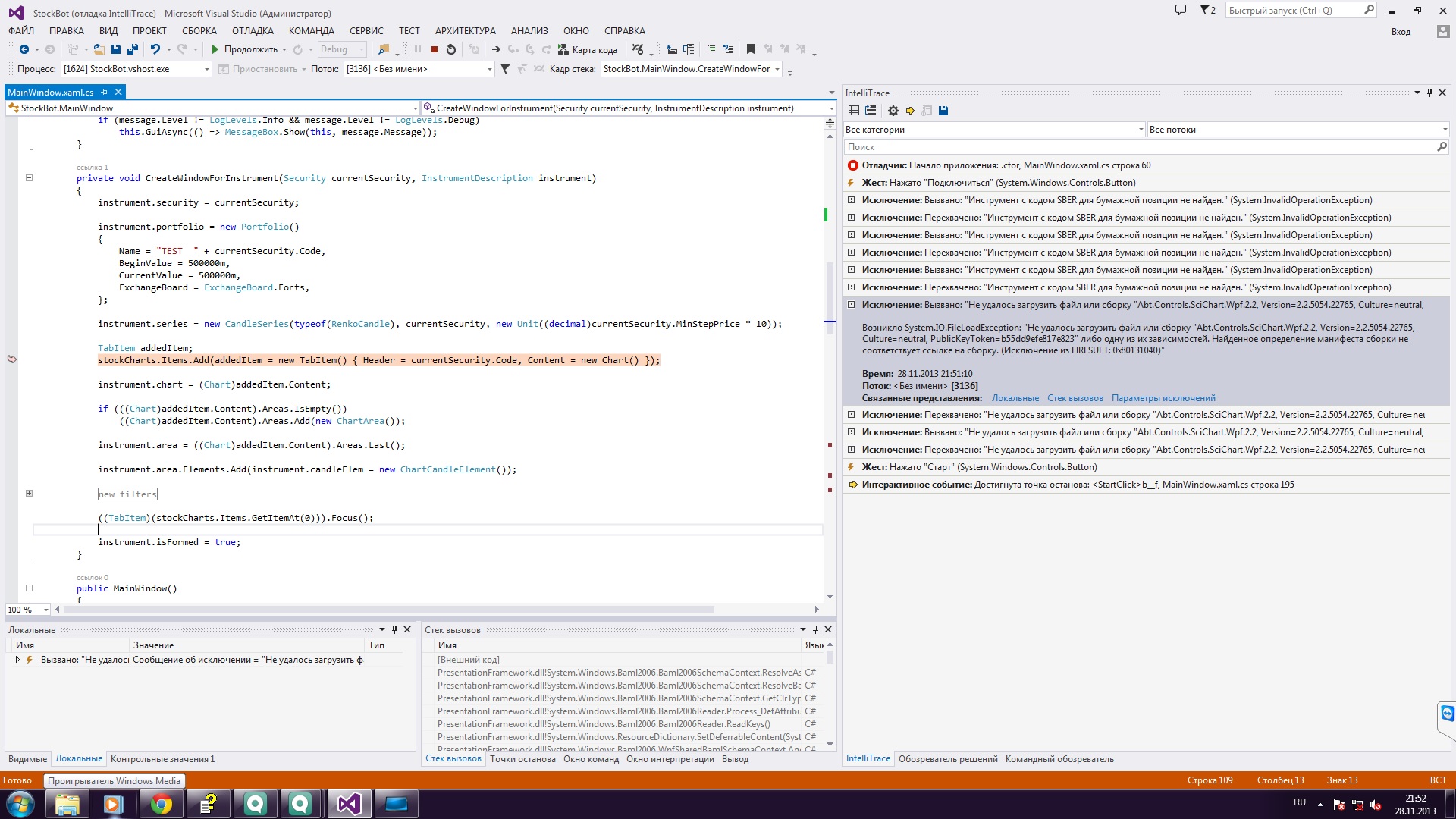Toggle the breakpoint at the stockCharts.Items.Add line

coord(12,359)
